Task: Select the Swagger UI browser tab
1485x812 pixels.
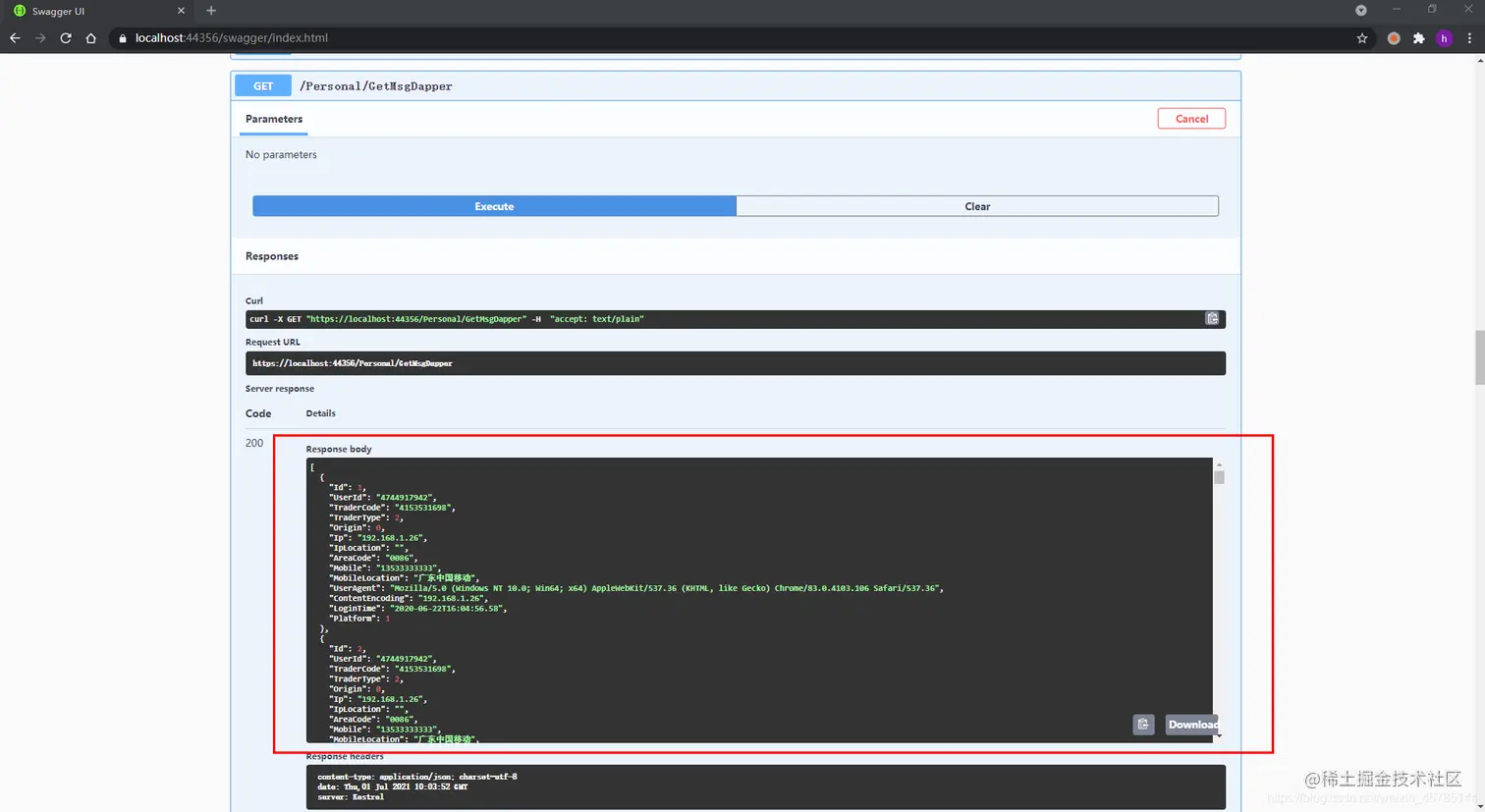Action: tap(98, 11)
